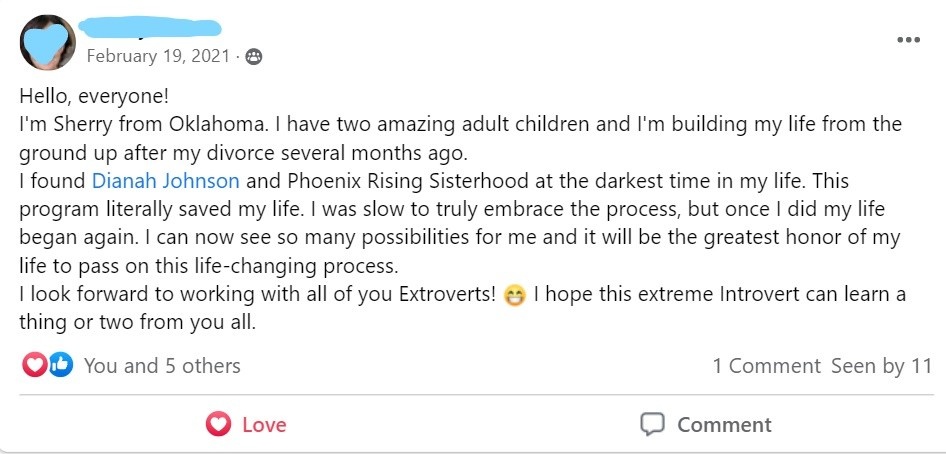Click the heart icon on the Love button
The height and width of the screenshot is (454, 946).
click(218, 424)
